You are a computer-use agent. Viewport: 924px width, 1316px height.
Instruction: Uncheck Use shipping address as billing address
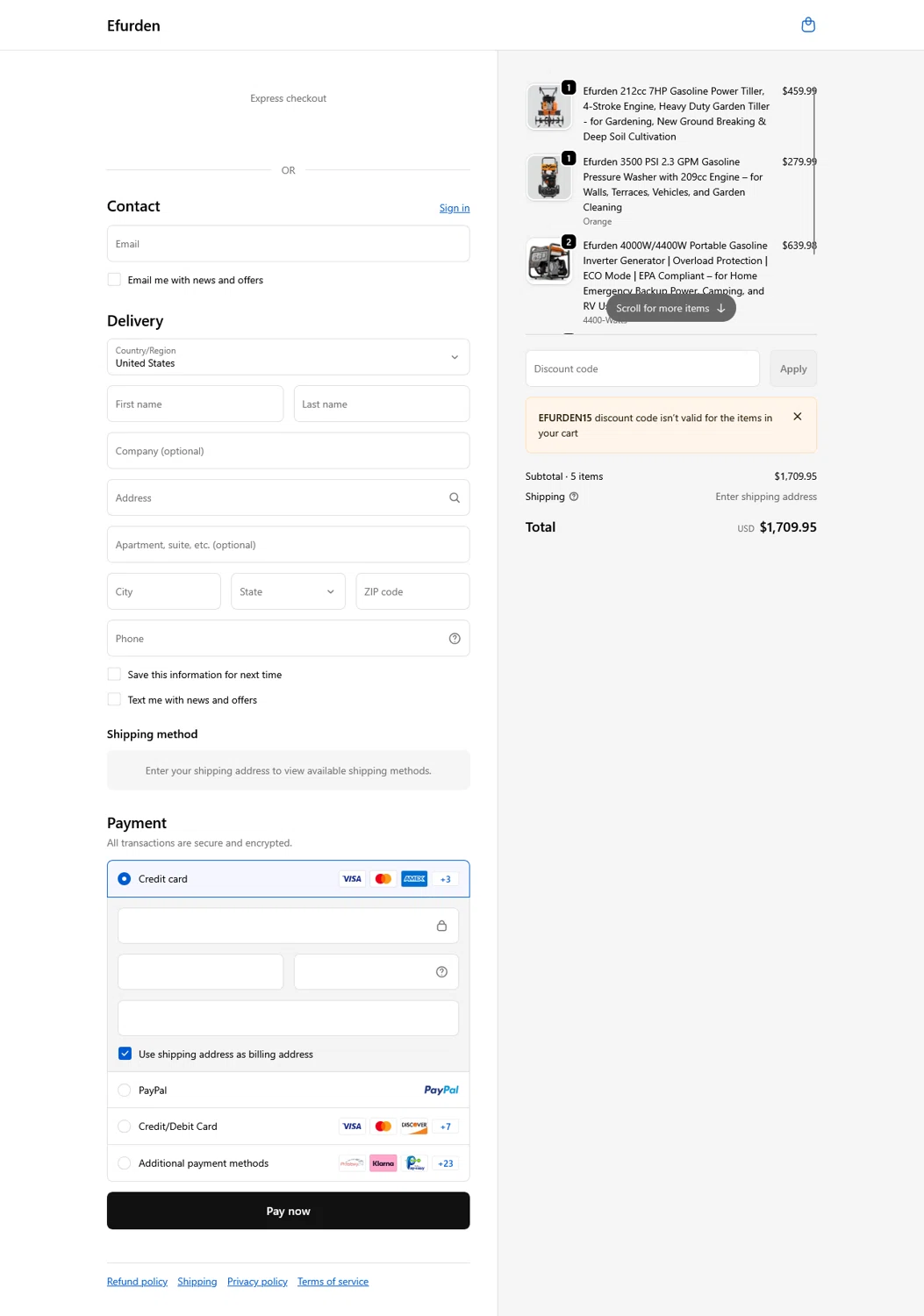[x=125, y=1054]
